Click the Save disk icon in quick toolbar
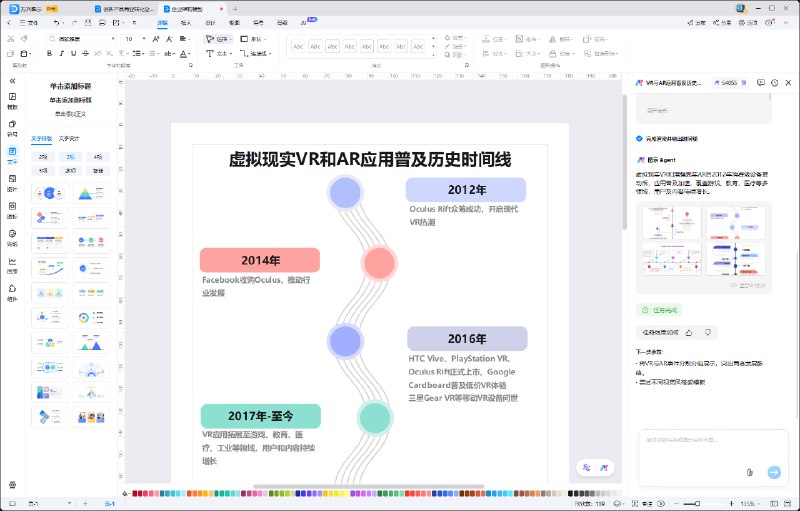The image size is (800, 511). (88, 23)
